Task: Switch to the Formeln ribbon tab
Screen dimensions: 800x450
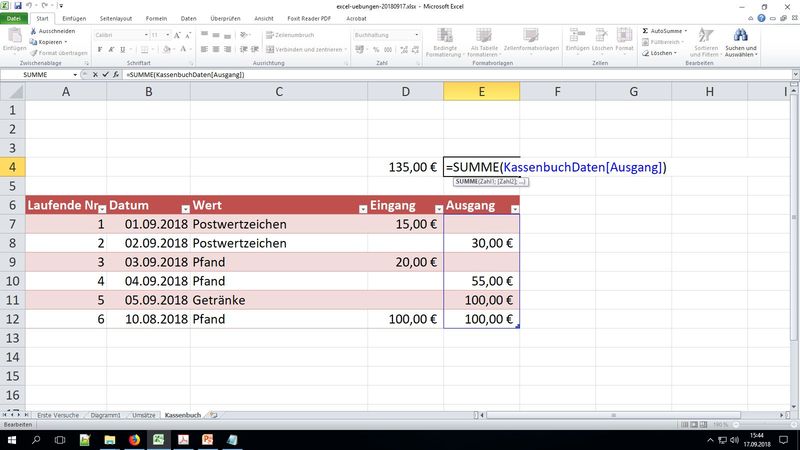Action: (x=156, y=18)
